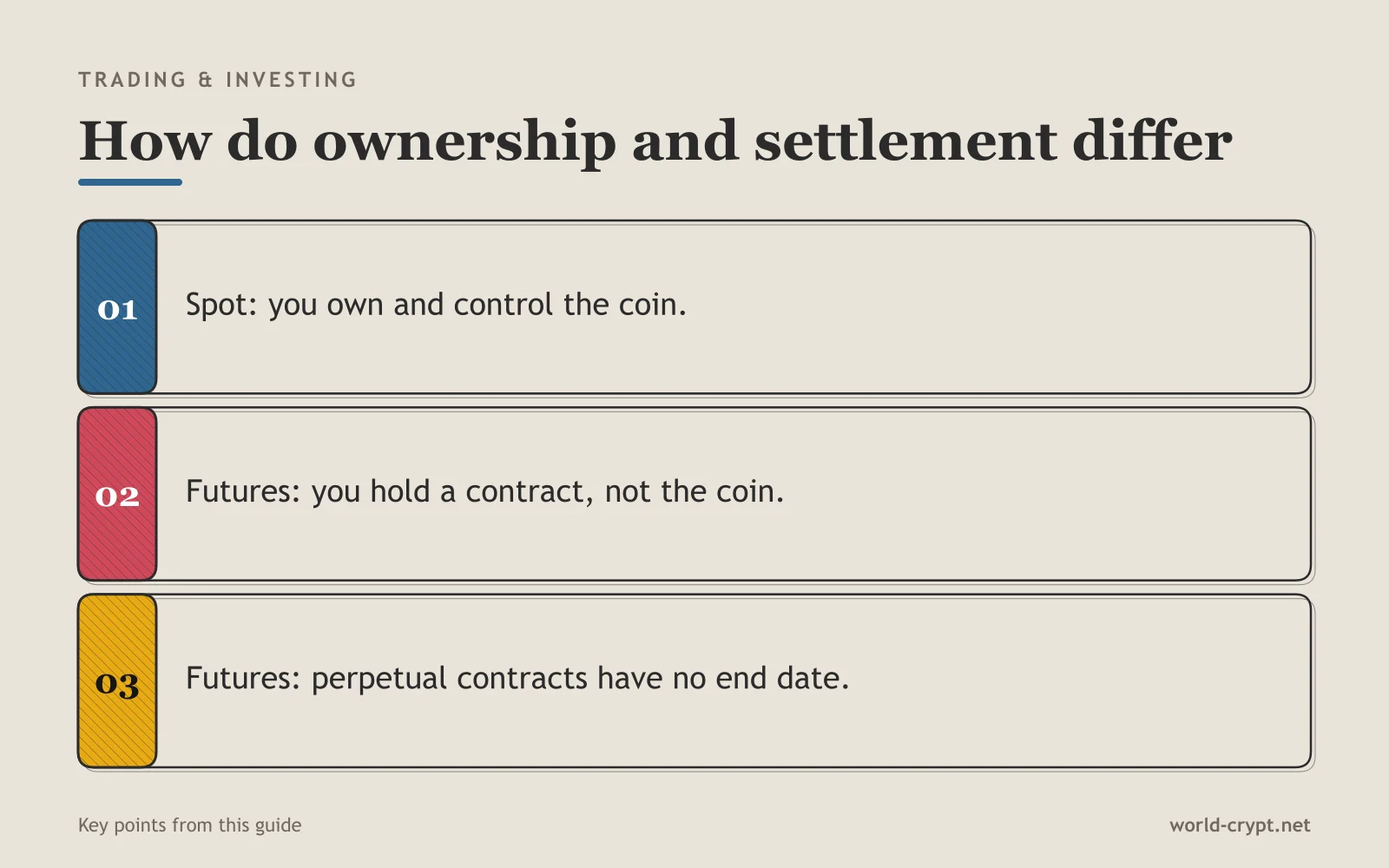The width and height of the screenshot is (1389, 868).
Task: Click the third card about perpetual contracts
Action: (x=694, y=681)
